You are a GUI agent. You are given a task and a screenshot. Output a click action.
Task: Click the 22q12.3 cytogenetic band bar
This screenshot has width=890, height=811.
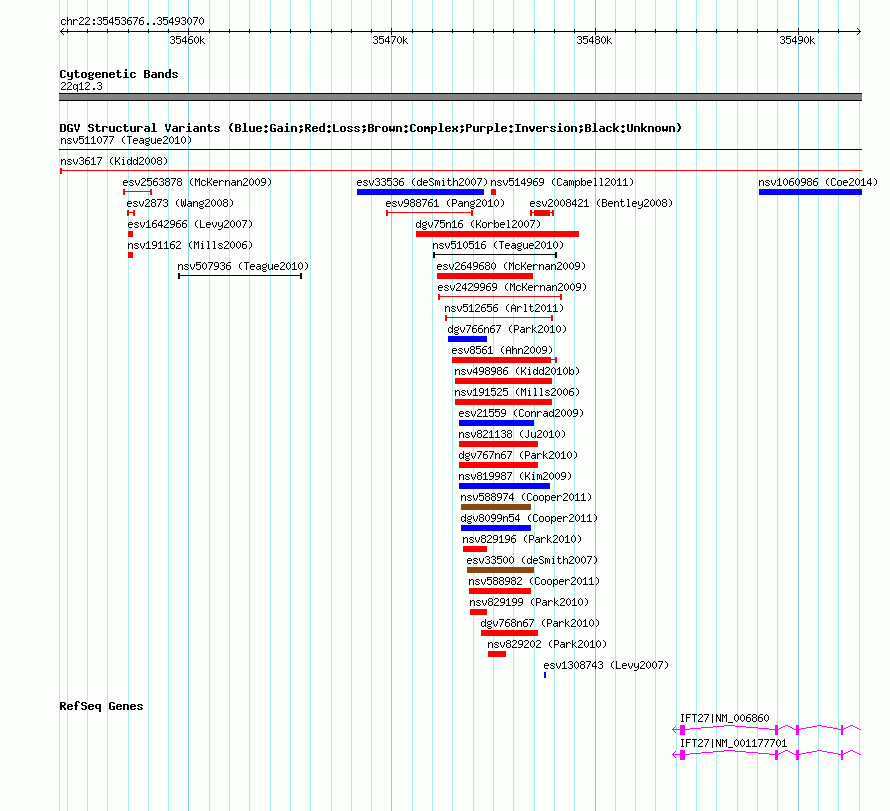[460, 97]
